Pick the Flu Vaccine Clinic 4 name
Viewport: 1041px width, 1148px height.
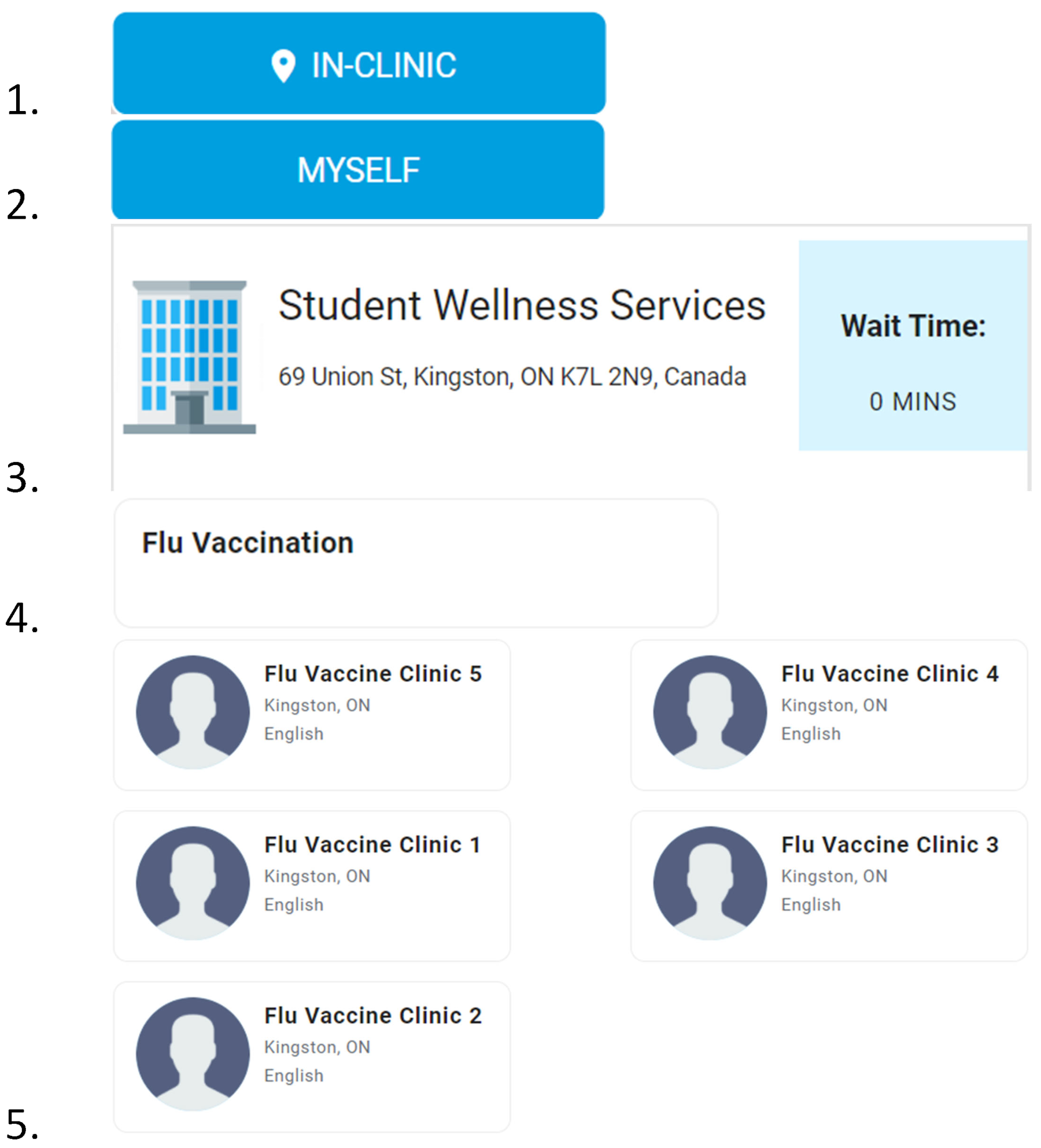[889, 674]
